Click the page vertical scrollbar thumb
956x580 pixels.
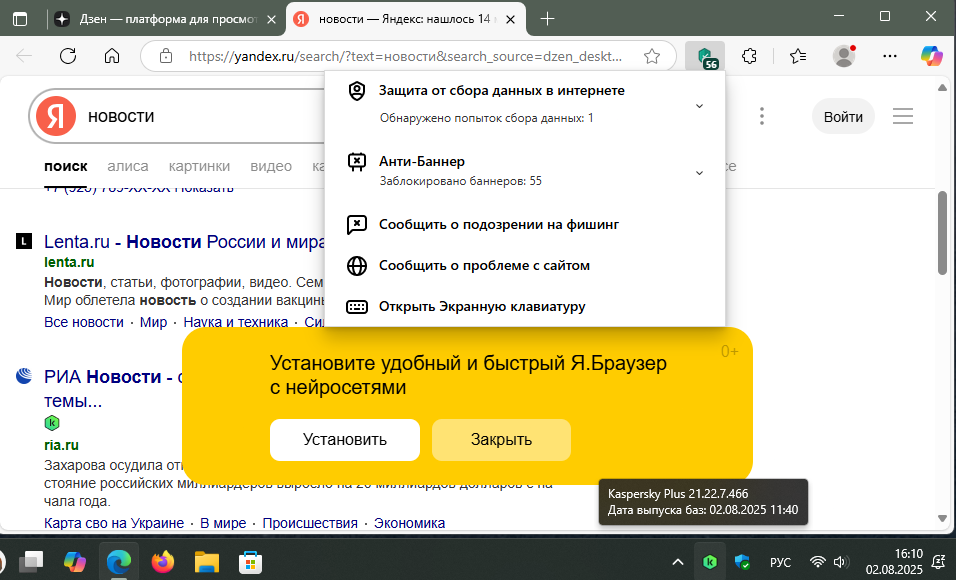(942, 233)
